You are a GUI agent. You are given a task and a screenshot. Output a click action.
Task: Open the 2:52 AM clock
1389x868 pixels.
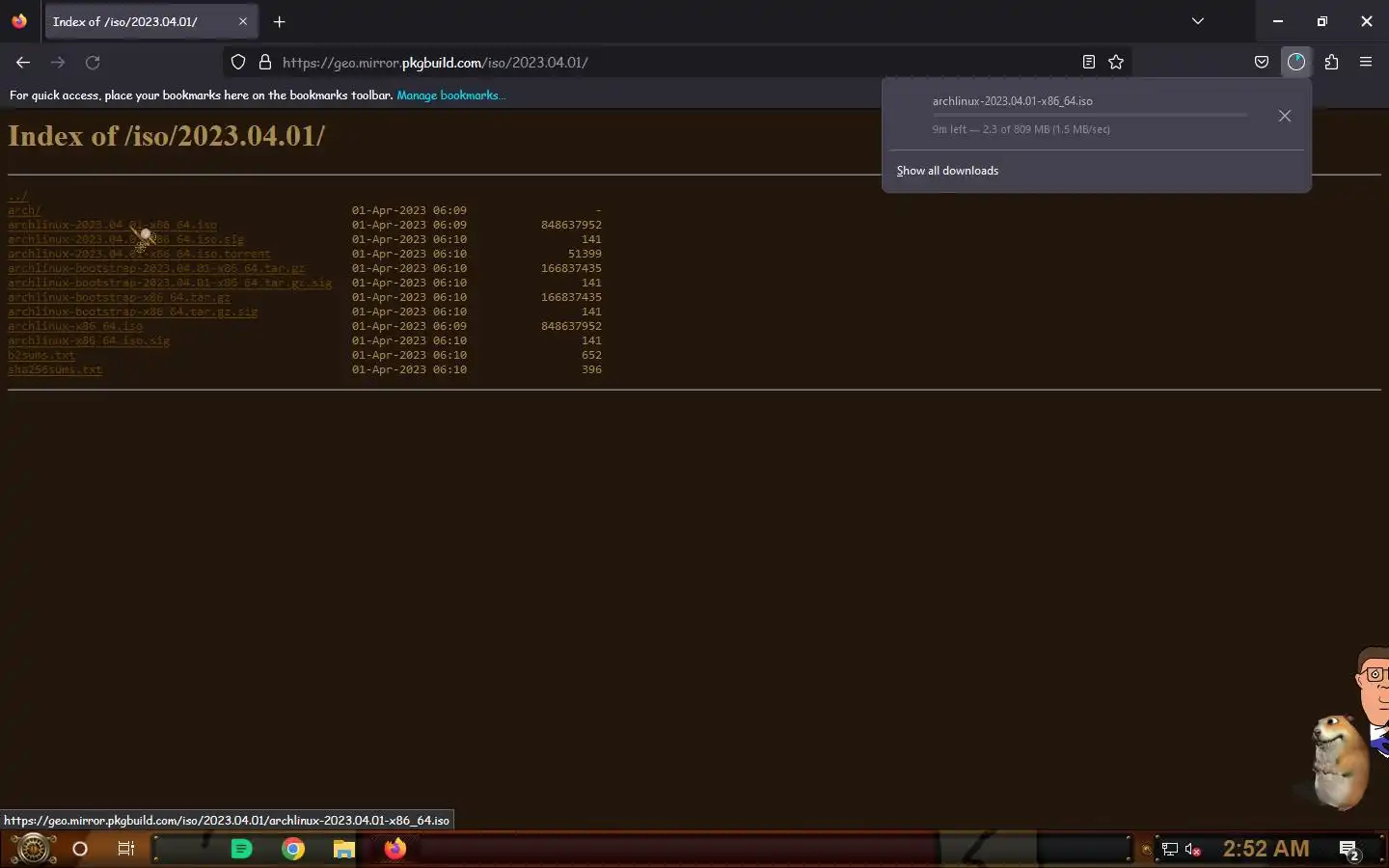1266,849
